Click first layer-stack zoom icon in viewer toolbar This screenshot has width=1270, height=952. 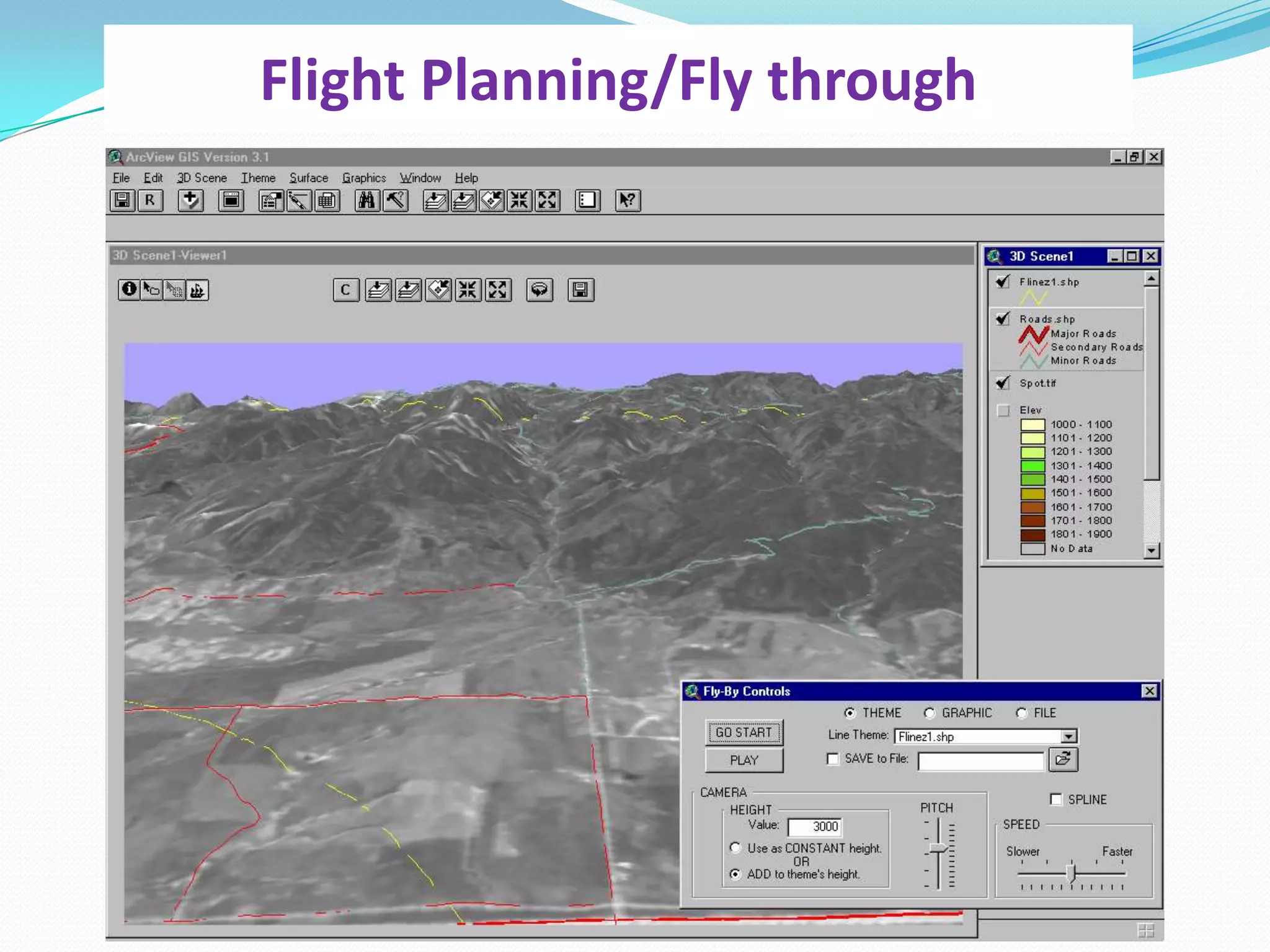[x=378, y=289]
